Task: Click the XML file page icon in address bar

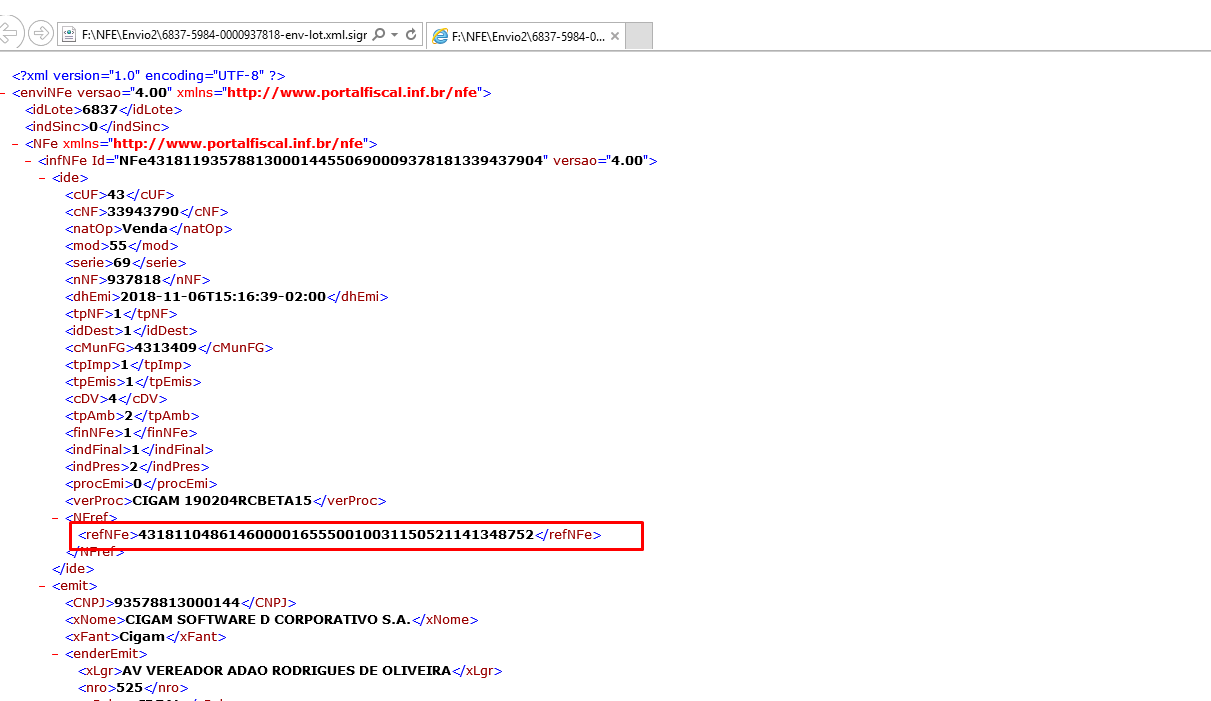Action: click(x=70, y=34)
